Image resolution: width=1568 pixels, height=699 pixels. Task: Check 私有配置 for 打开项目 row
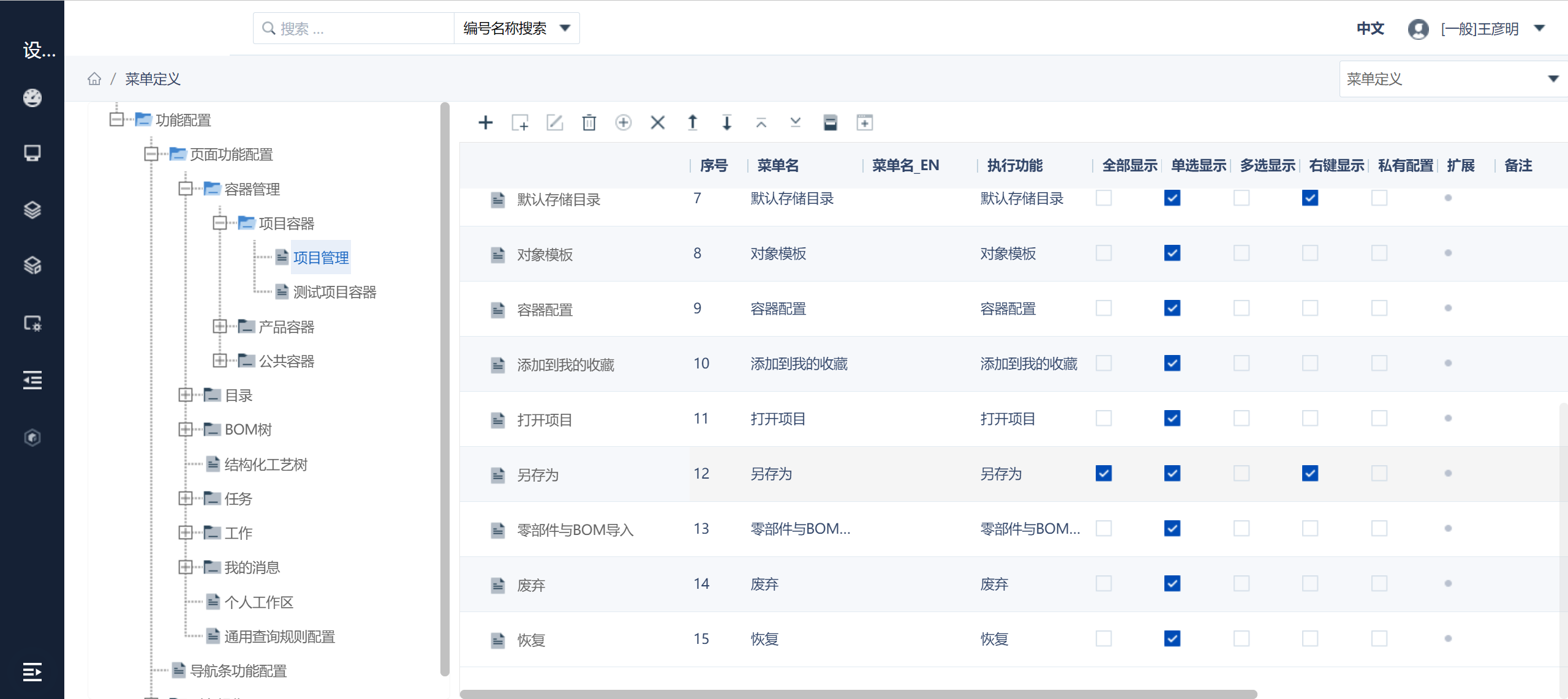coord(1379,418)
